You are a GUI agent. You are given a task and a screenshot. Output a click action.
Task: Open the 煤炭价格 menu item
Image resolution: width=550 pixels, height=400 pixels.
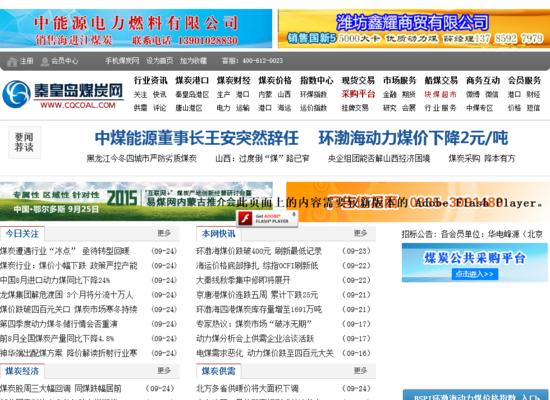[x=275, y=80]
